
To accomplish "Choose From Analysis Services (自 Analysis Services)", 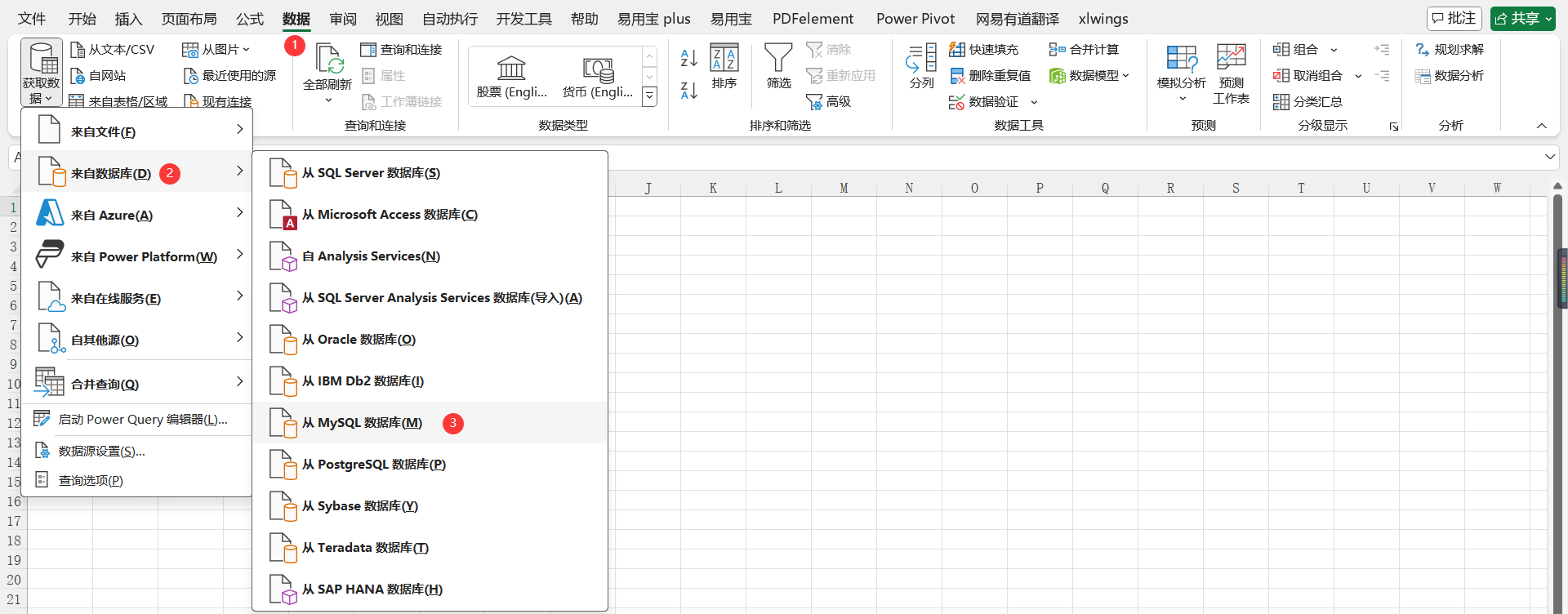I will pos(430,256).
